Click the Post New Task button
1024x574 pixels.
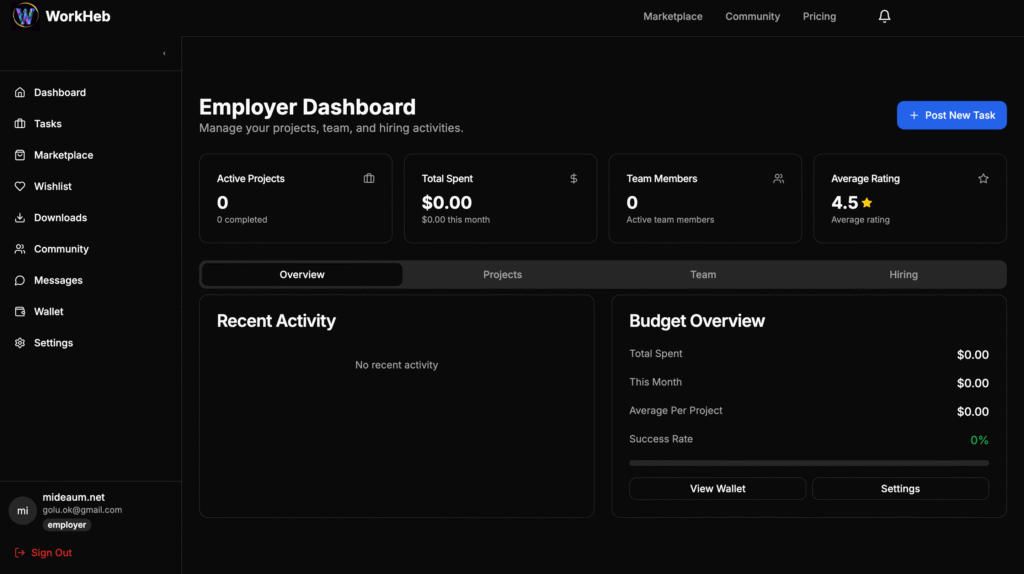coord(951,115)
